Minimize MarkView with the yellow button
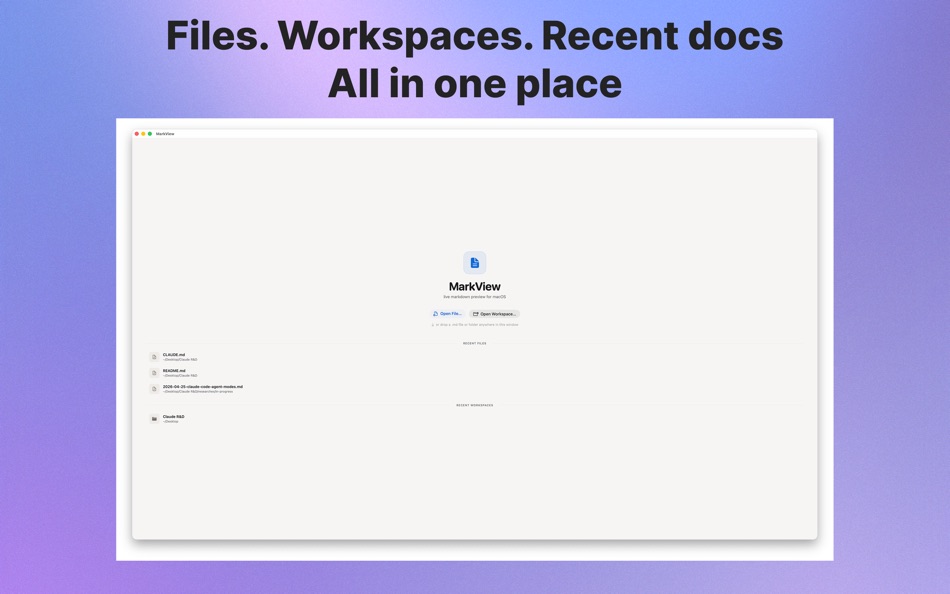 (143, 134)
